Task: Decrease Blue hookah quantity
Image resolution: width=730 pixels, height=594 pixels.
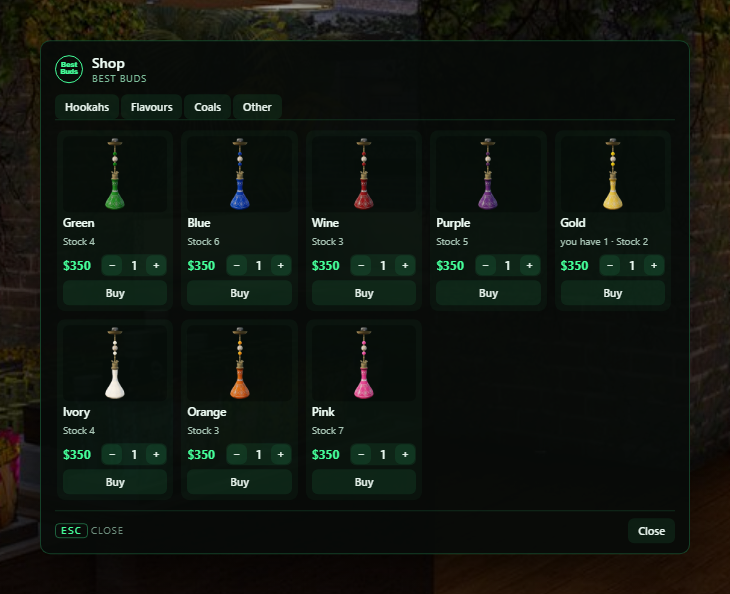Action: 237,265
